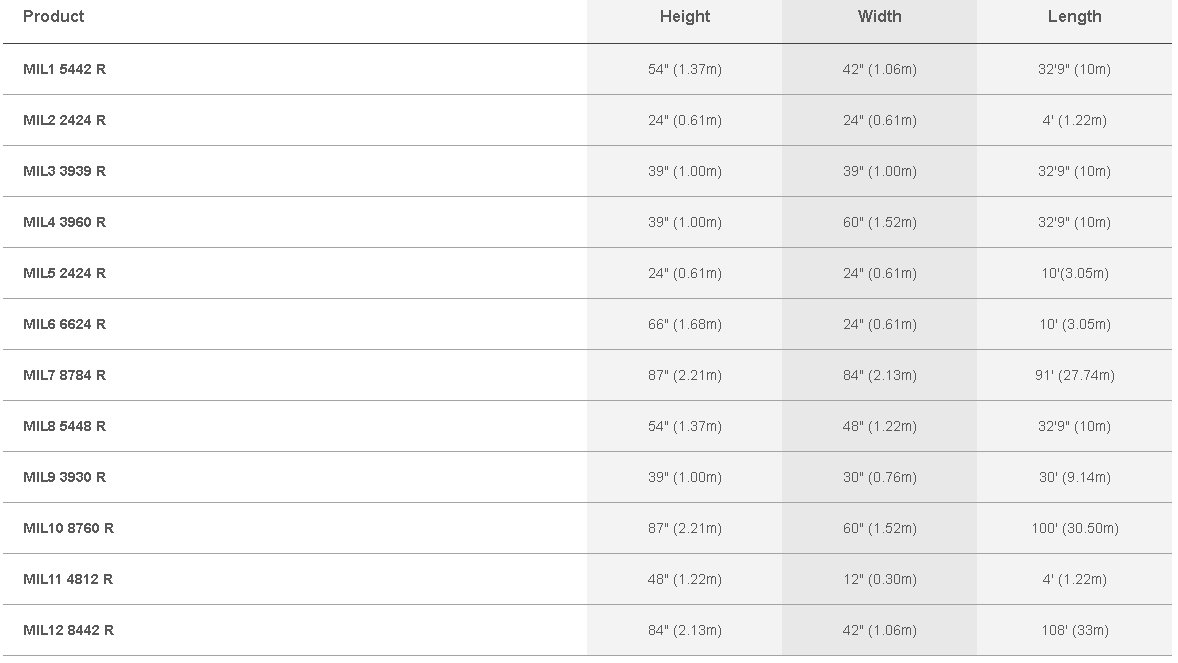Open the MIL11 4812 R entry
1178x663 pixels.
pyautogui.click(x=68, y=579)
